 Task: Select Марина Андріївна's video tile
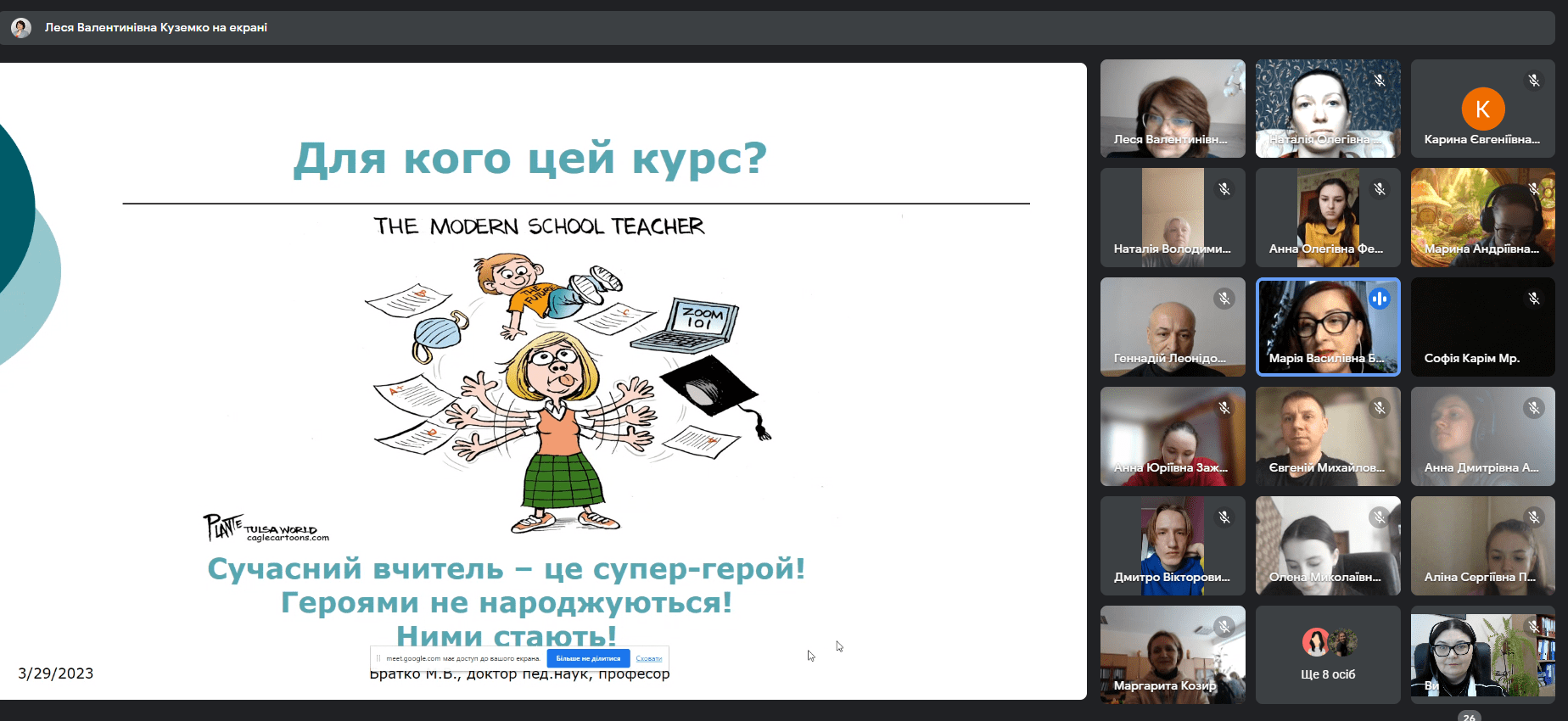pos(1482,218)
